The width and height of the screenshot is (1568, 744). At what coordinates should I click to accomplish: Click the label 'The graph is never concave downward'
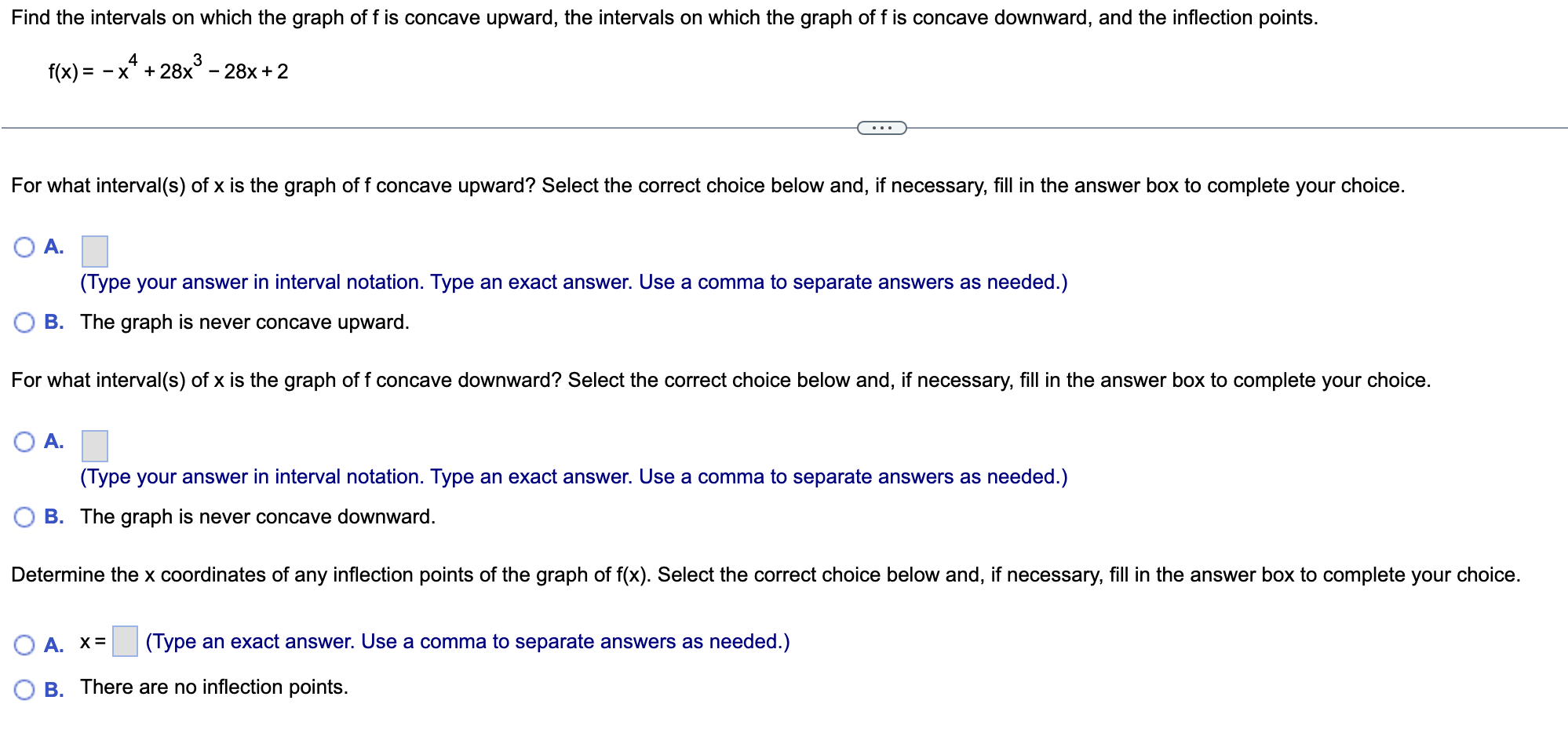click(257, 516)
